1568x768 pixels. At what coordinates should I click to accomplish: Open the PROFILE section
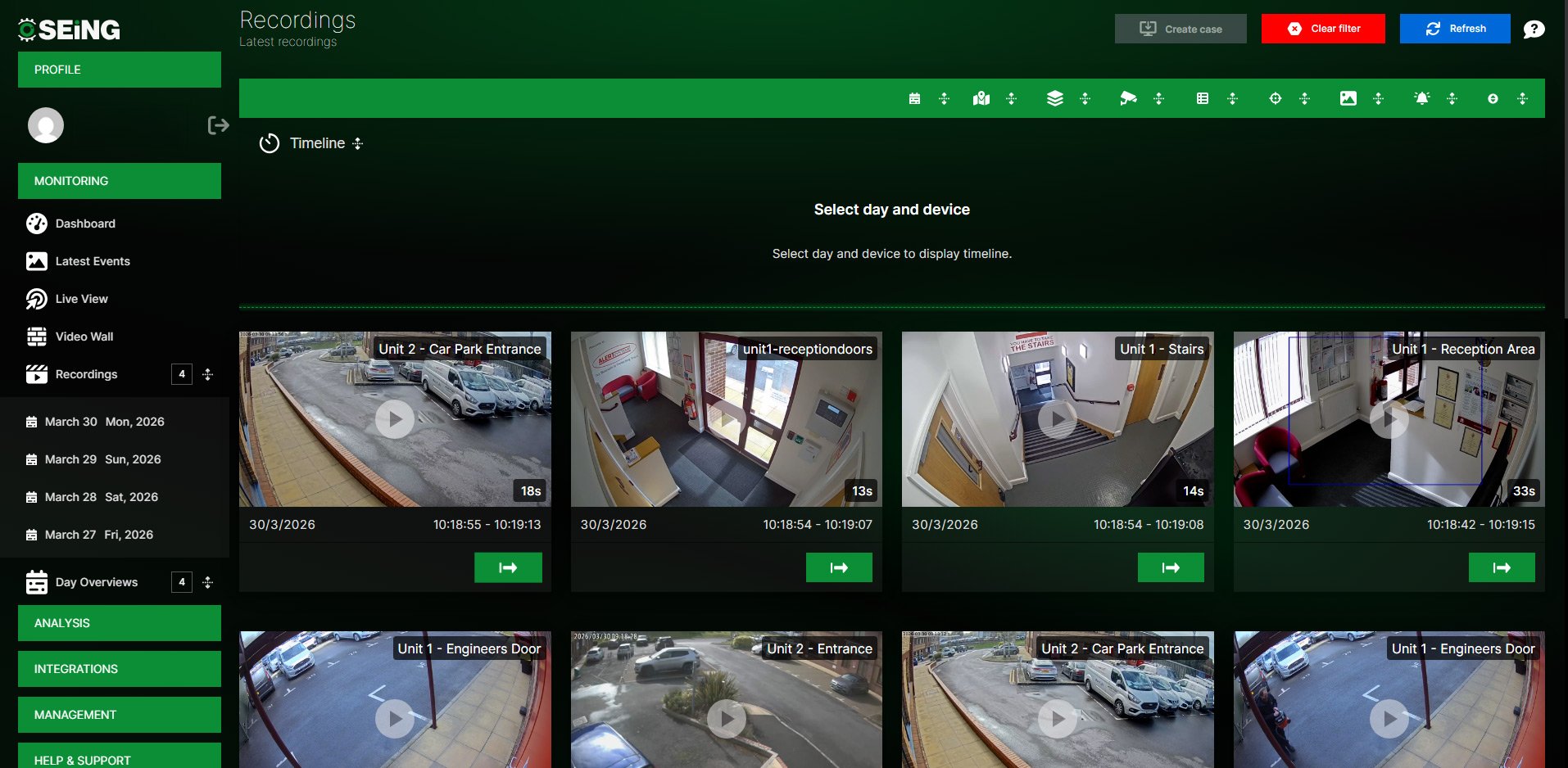(x=120, y=70)
